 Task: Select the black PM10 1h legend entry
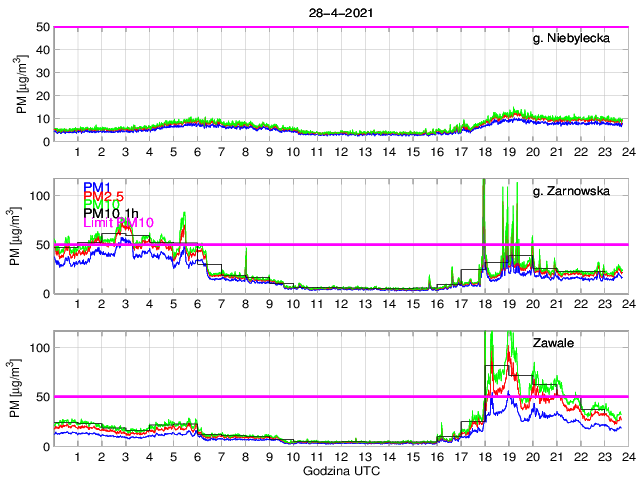click(x=113, y=211)
